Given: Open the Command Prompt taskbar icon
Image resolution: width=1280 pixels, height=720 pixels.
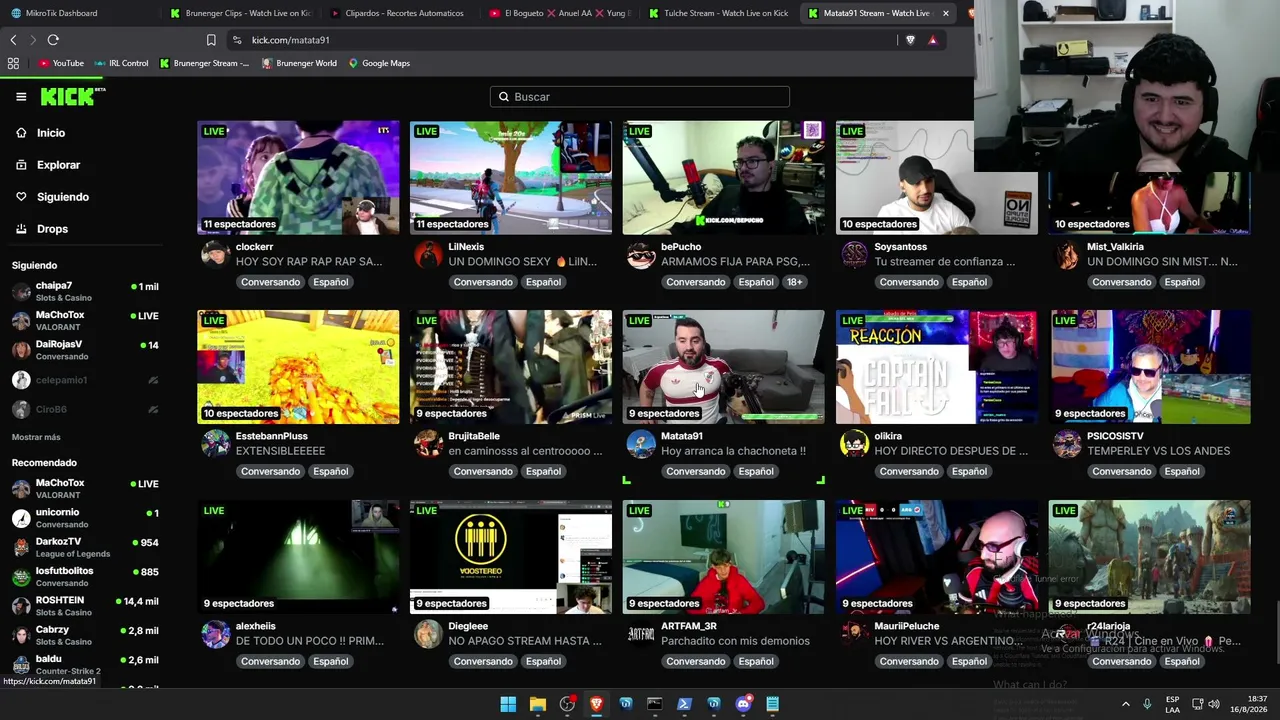Looking at the screenshot, I should pyautogui.click(x=655, y=704).
